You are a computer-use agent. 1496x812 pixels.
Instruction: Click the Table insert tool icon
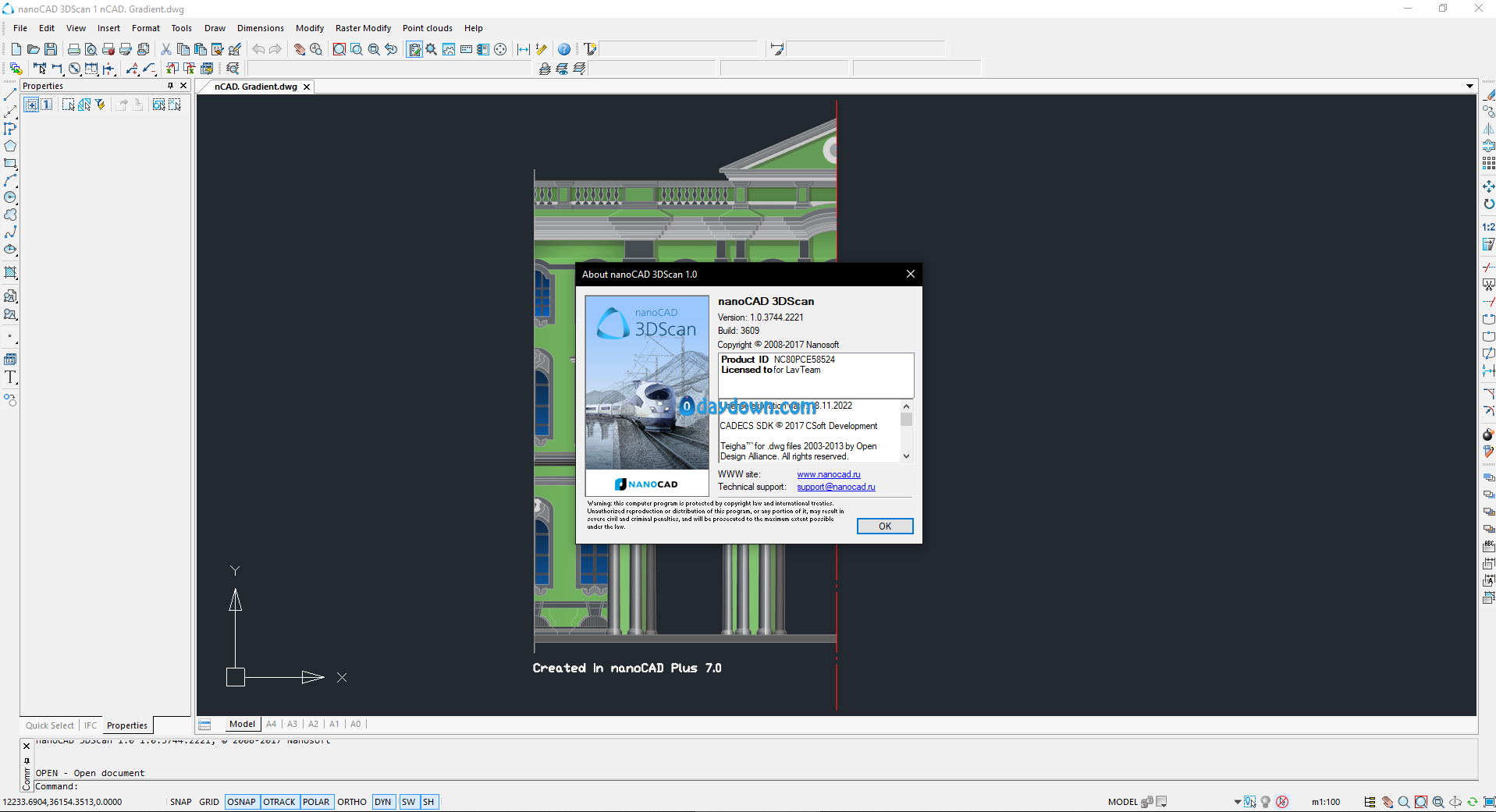pos(10,360)
